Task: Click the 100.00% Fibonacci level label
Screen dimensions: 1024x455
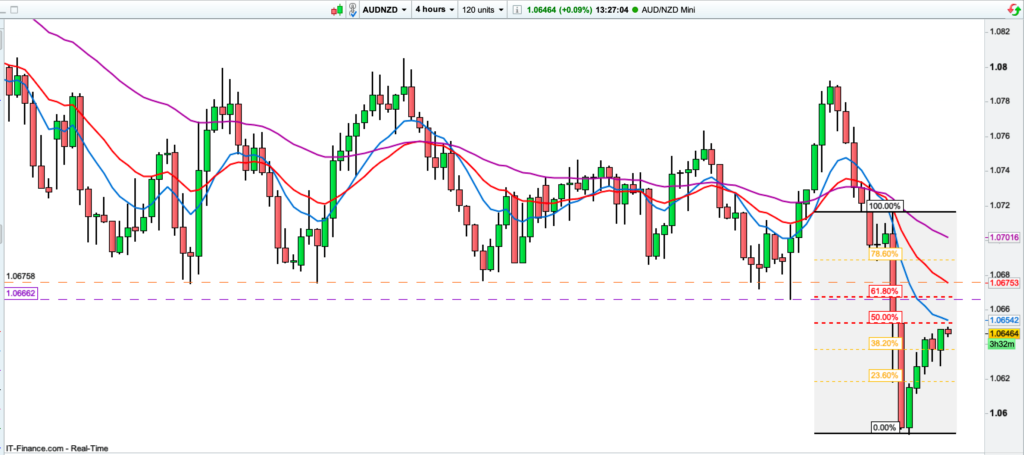Action: coord(884,206)
